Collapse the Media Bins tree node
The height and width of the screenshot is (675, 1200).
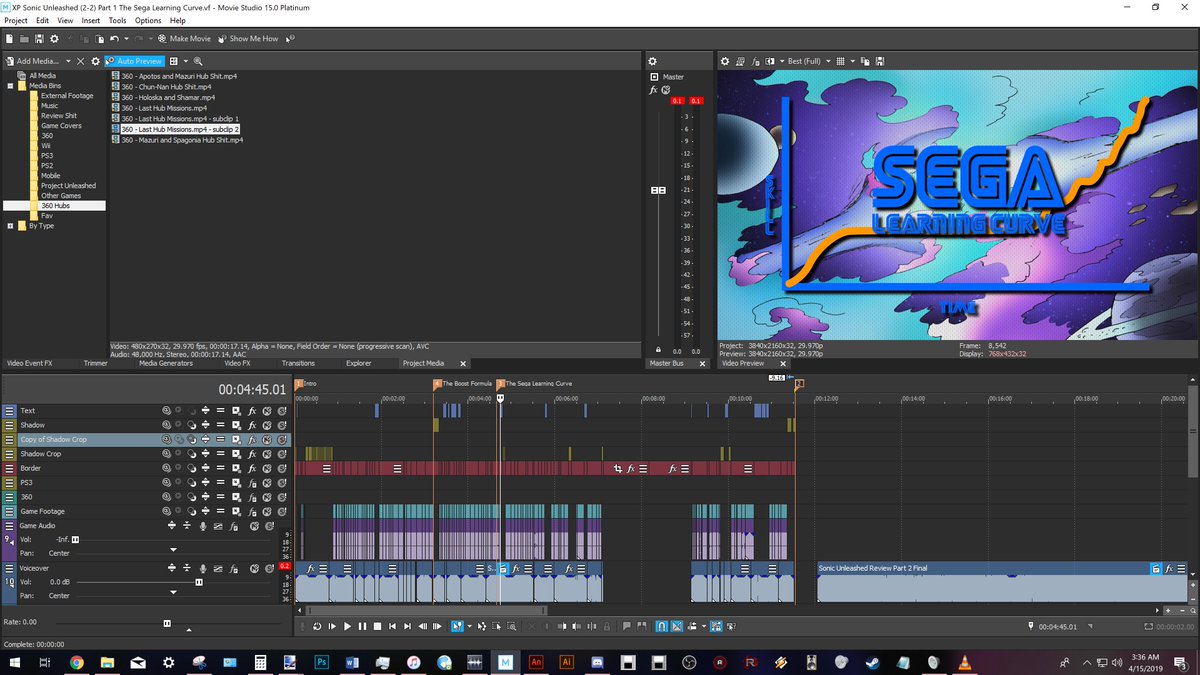10,86
